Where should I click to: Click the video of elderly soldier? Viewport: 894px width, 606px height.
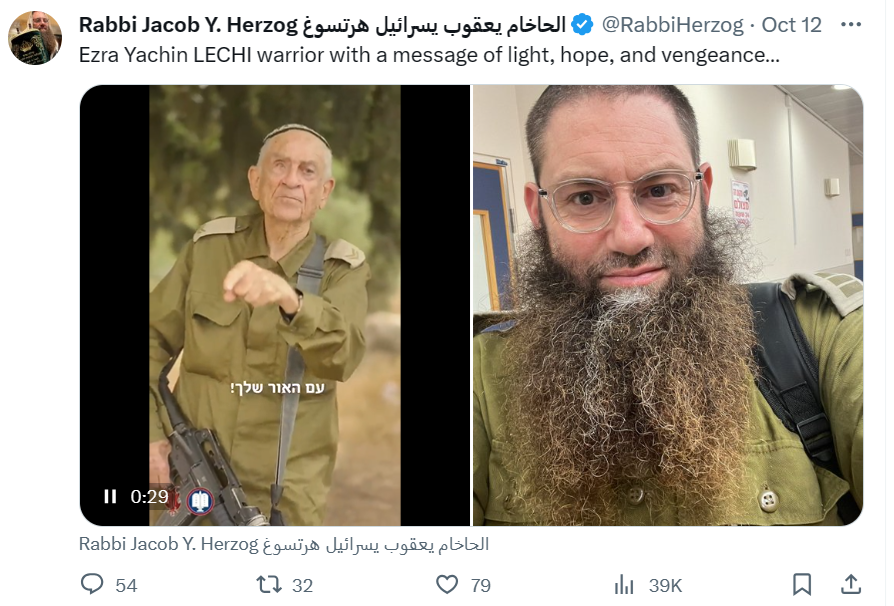275,305
